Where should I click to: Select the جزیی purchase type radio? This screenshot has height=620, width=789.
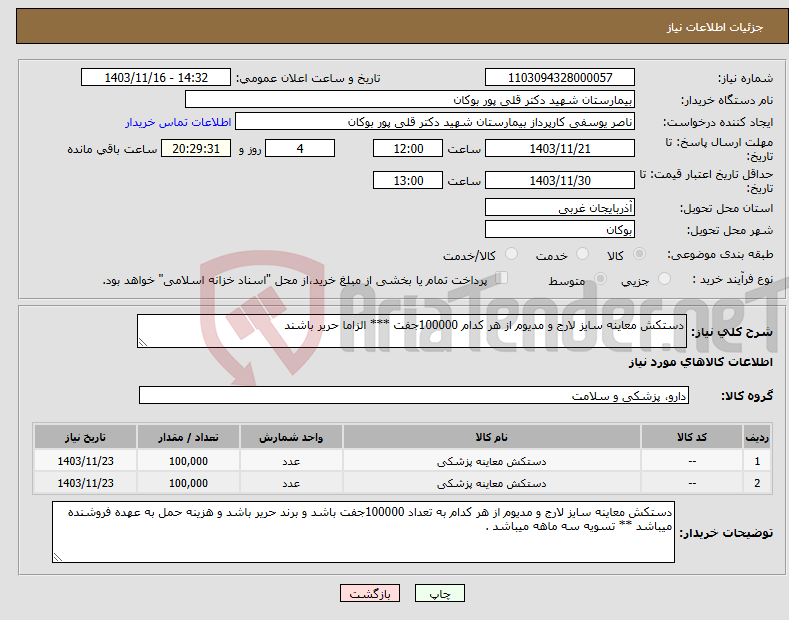(x=664, y=279)
